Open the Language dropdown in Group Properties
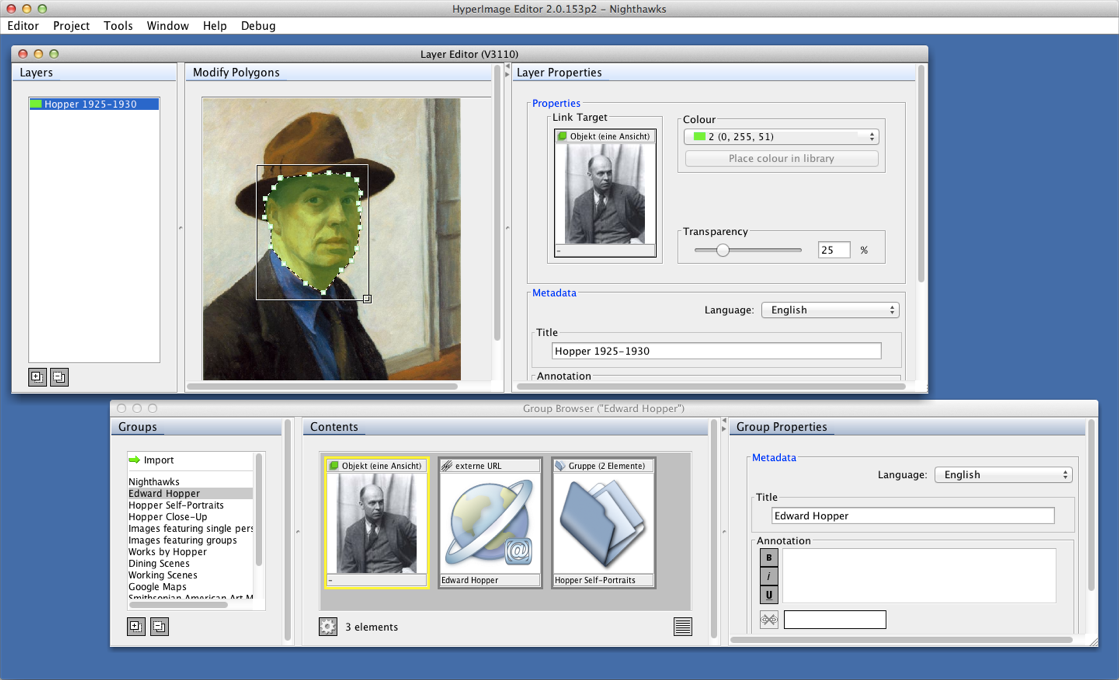 tap(1003, 474)
